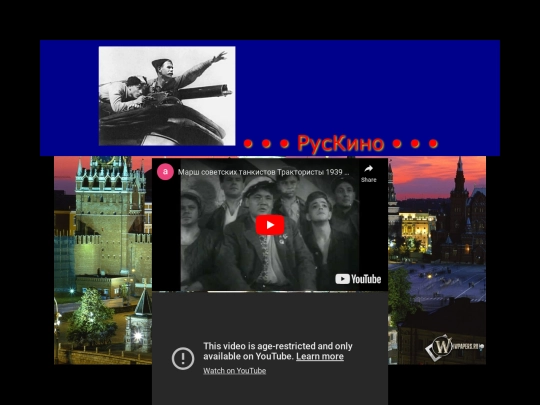Click the 'Learn more' link

point(320,356)
